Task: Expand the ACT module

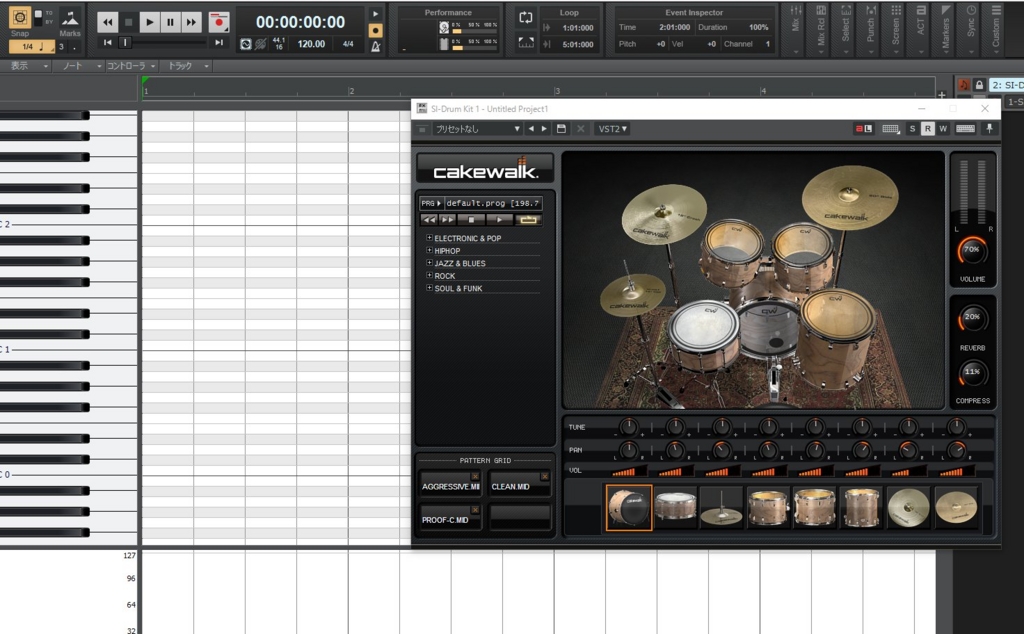Action: click(x=921, y=28)
